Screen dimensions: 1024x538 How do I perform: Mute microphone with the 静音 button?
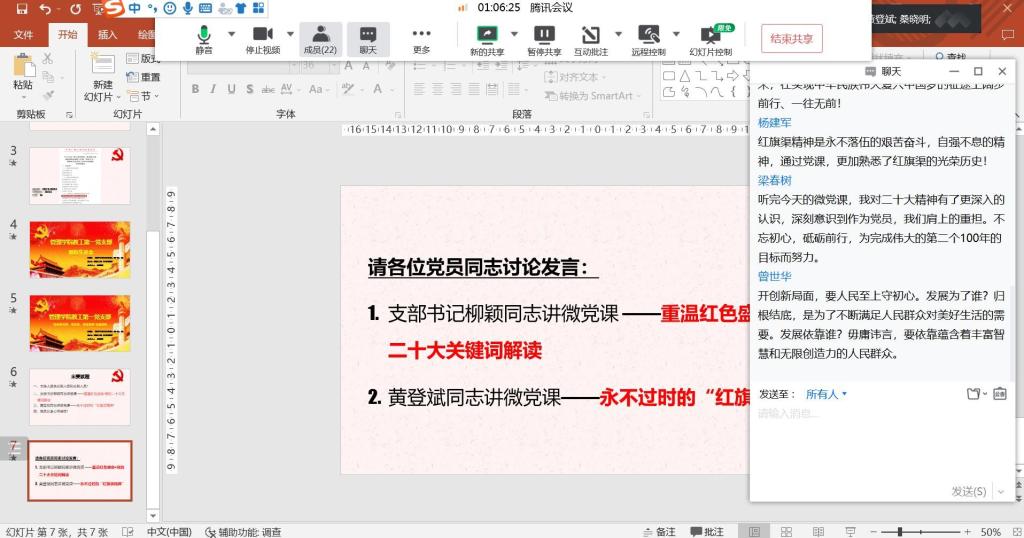coord(204,39)
